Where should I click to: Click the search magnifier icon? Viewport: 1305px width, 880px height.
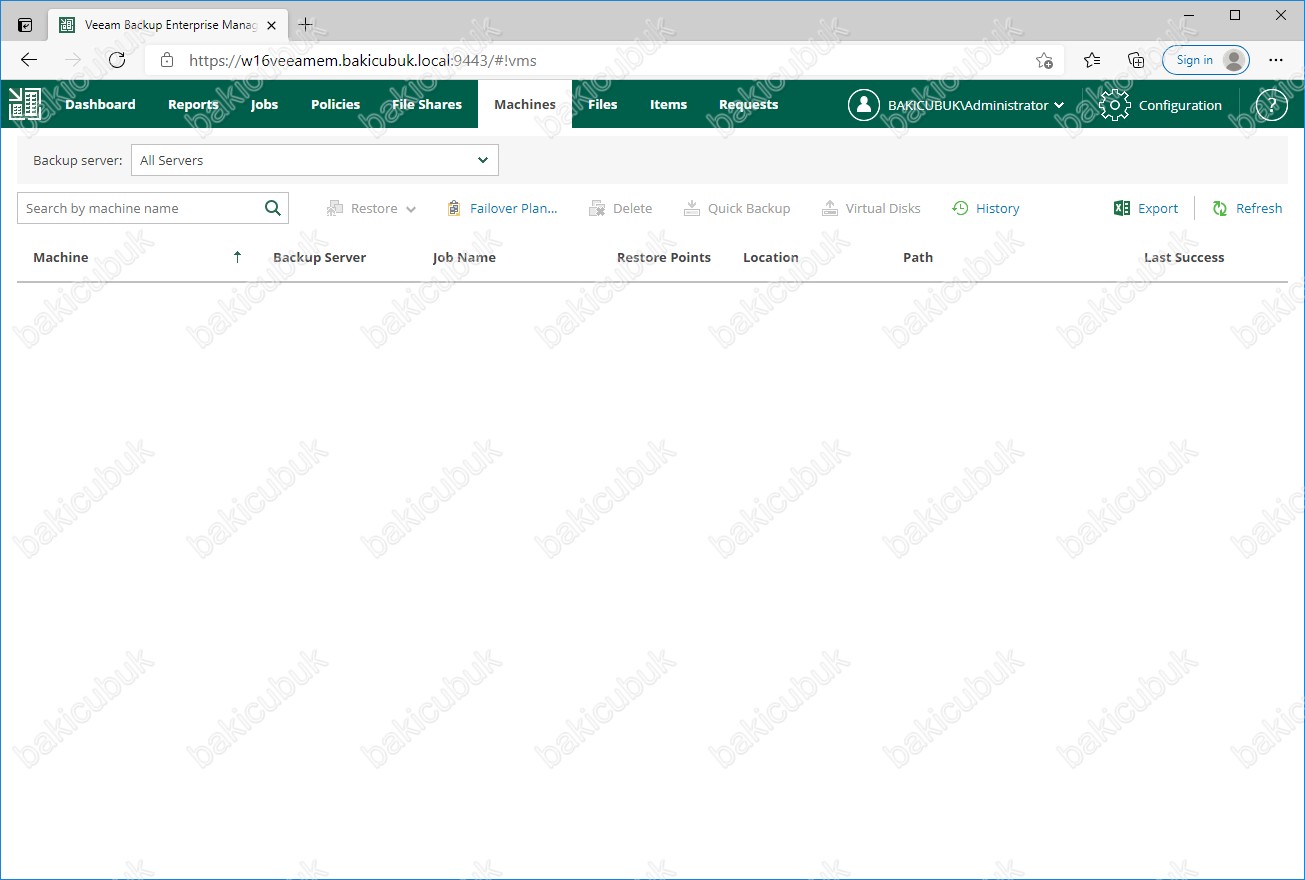pos(273,208)
